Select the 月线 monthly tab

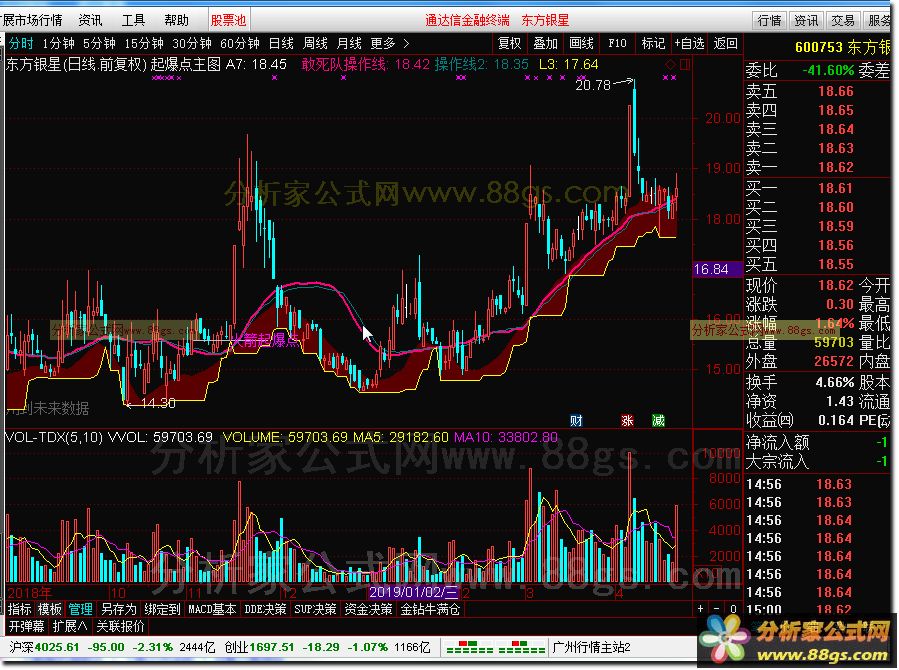[x=349, y=44]
